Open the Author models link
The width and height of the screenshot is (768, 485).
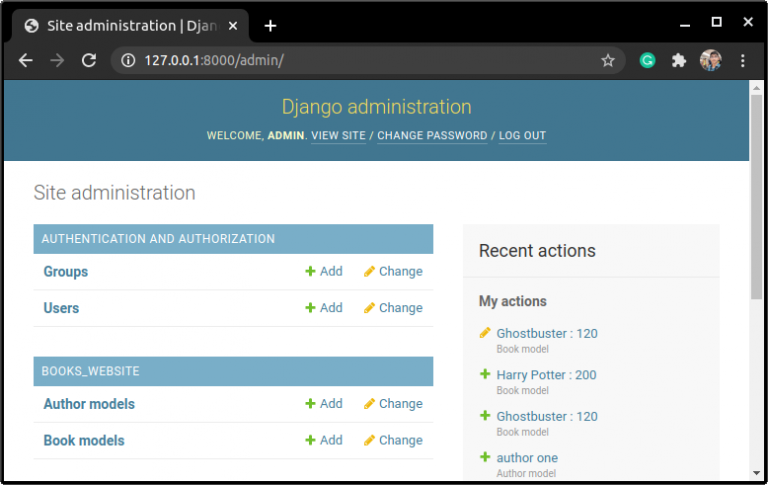89,404
